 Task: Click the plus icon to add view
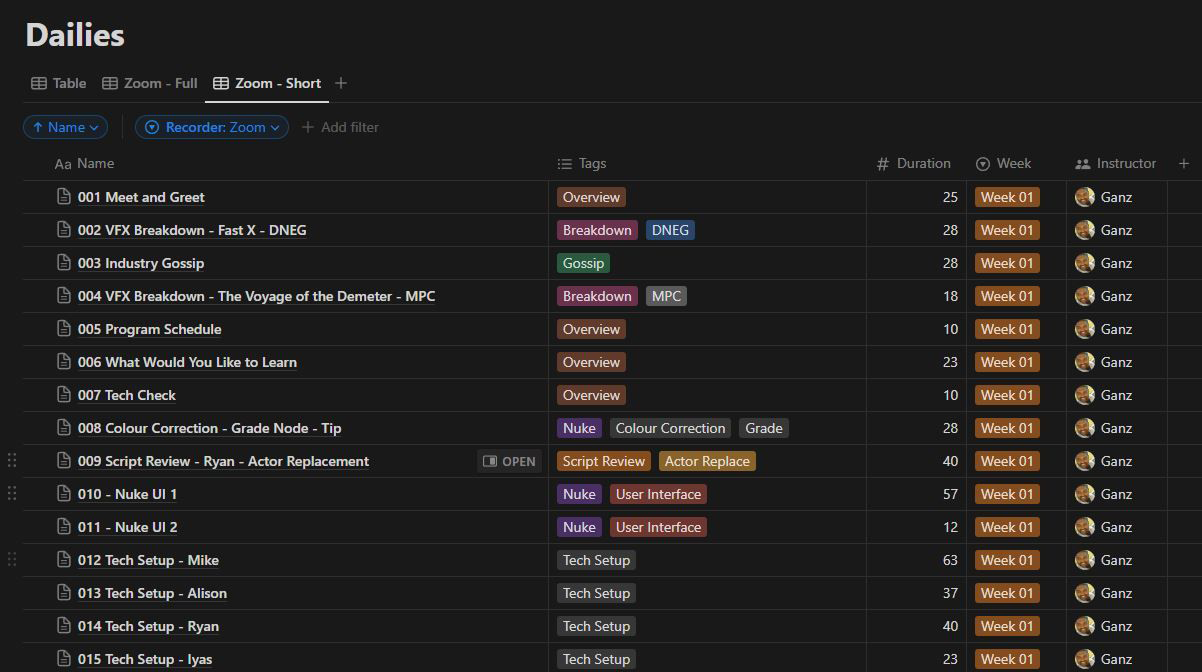341,83
